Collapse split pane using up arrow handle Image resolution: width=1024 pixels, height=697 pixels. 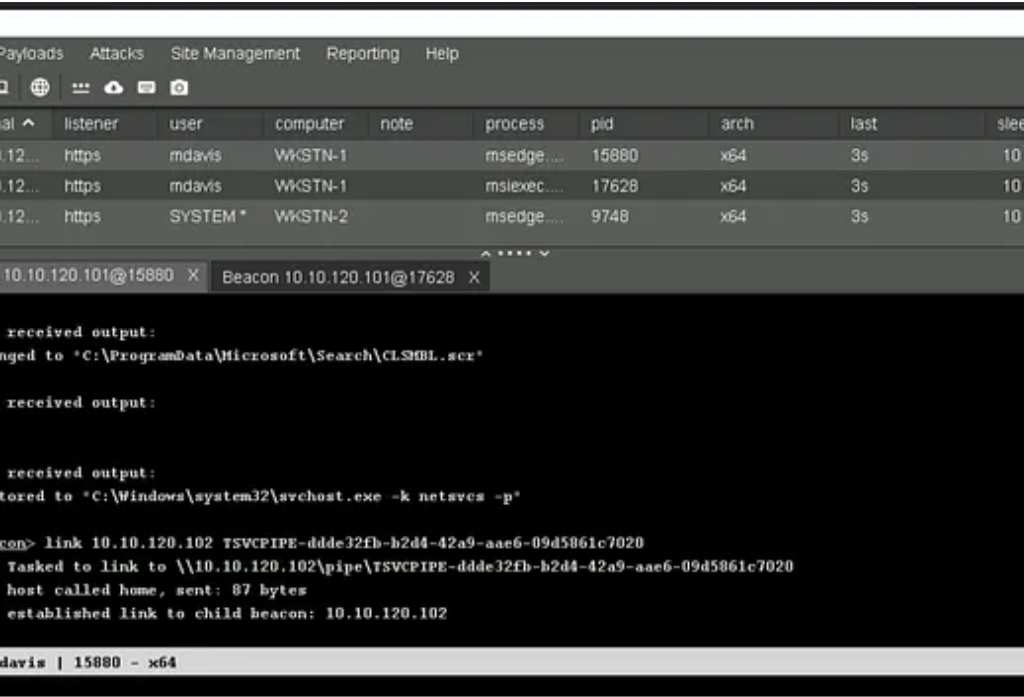(x=486, y=253)
